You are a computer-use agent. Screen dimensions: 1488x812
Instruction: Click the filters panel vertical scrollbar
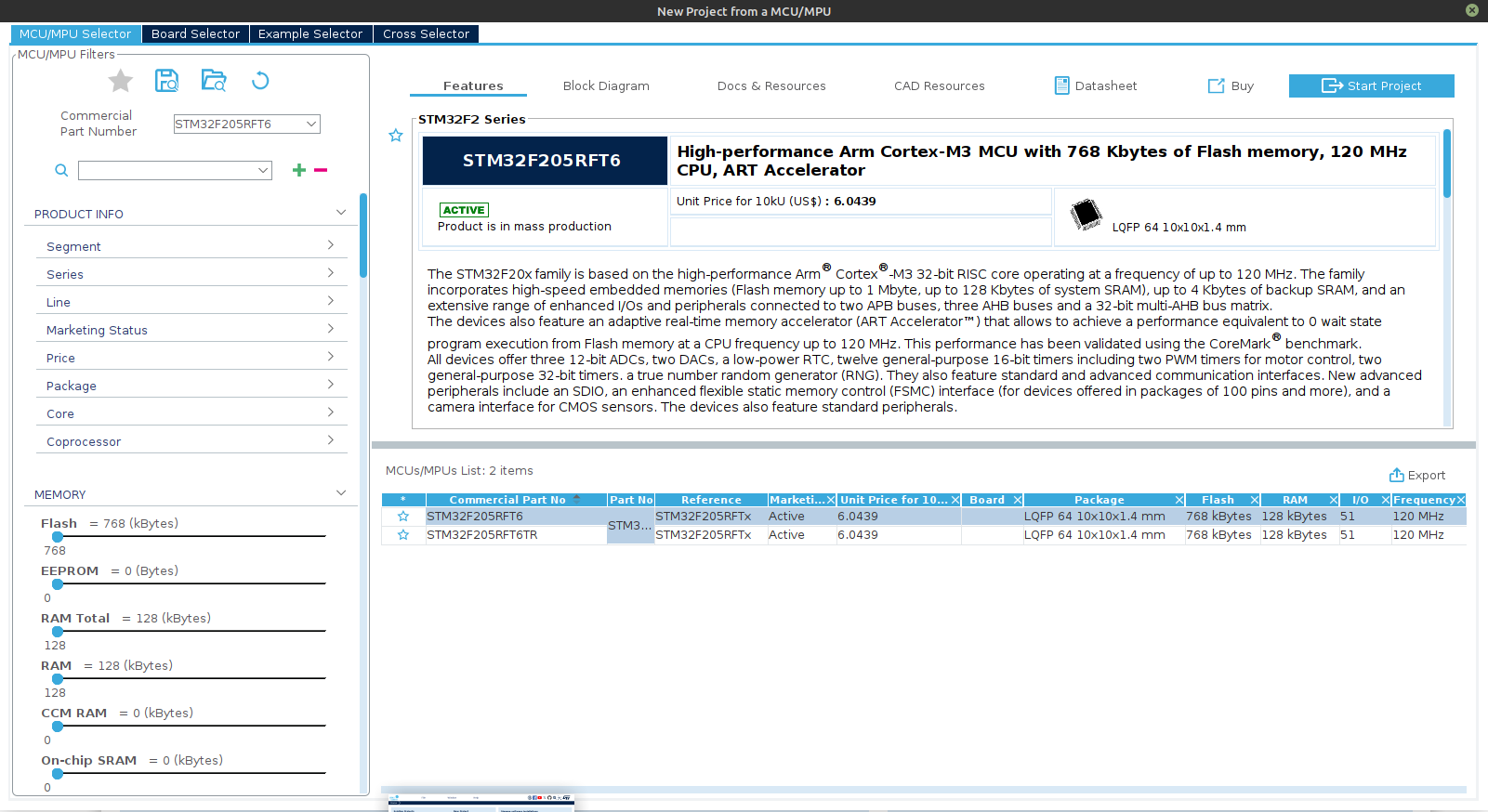click(363, 235)
